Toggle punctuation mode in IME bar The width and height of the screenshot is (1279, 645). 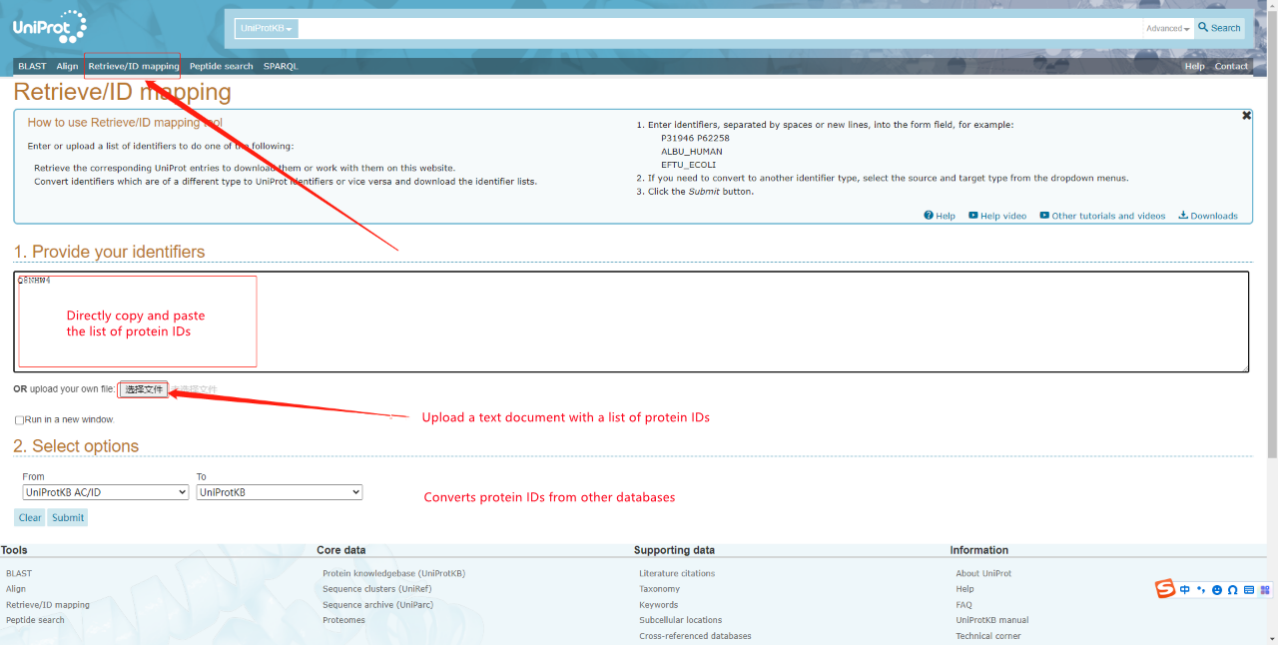point(1201,590)
